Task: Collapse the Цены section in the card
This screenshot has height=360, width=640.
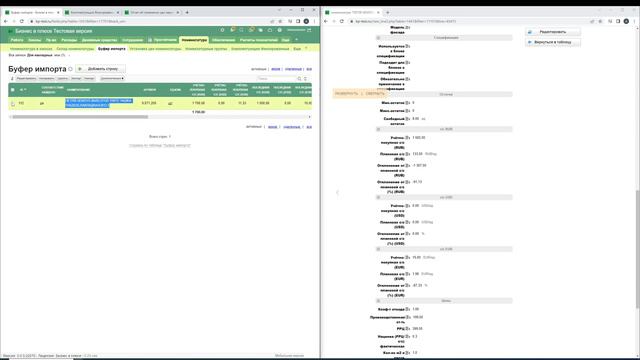Action: (x=378, y=301)
